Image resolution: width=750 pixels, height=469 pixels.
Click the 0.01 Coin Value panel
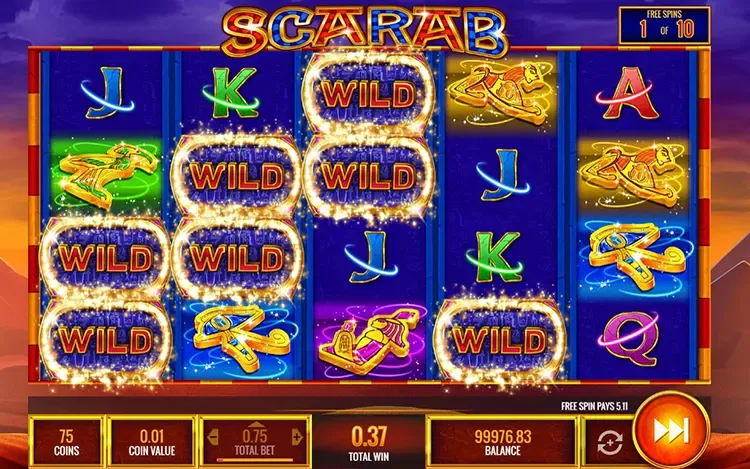(x=152, y=441)
